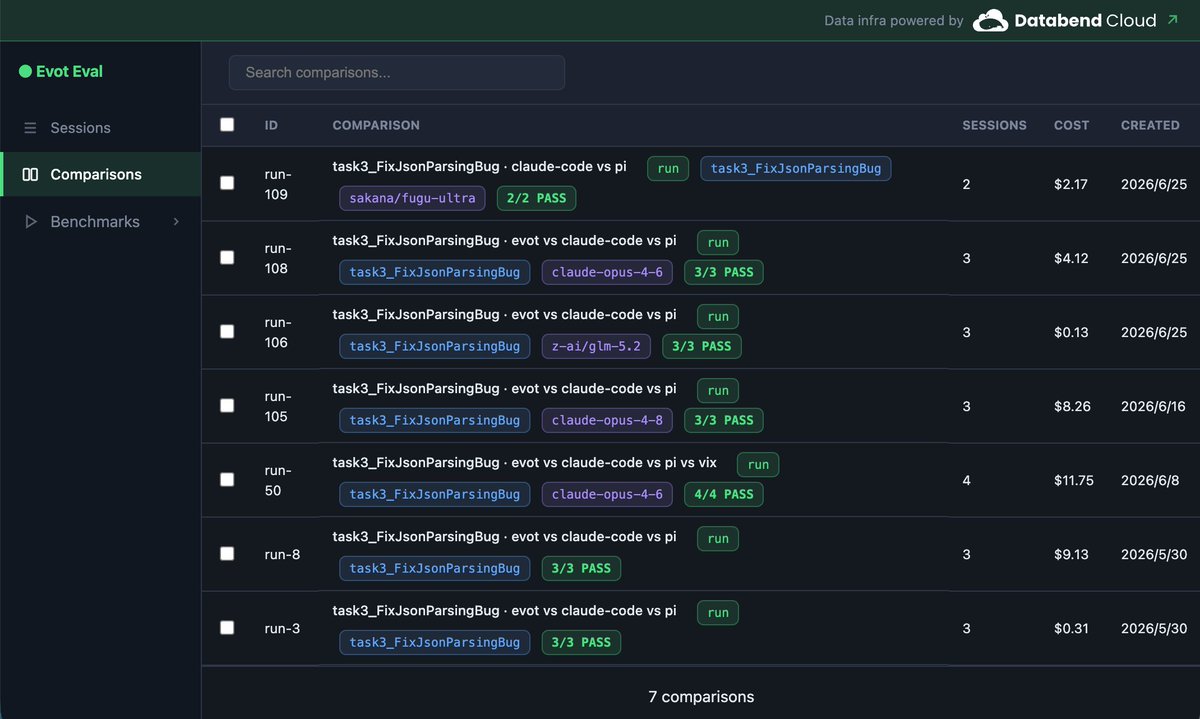
Task: Check the box for run-109
Action: coord(227,183)
